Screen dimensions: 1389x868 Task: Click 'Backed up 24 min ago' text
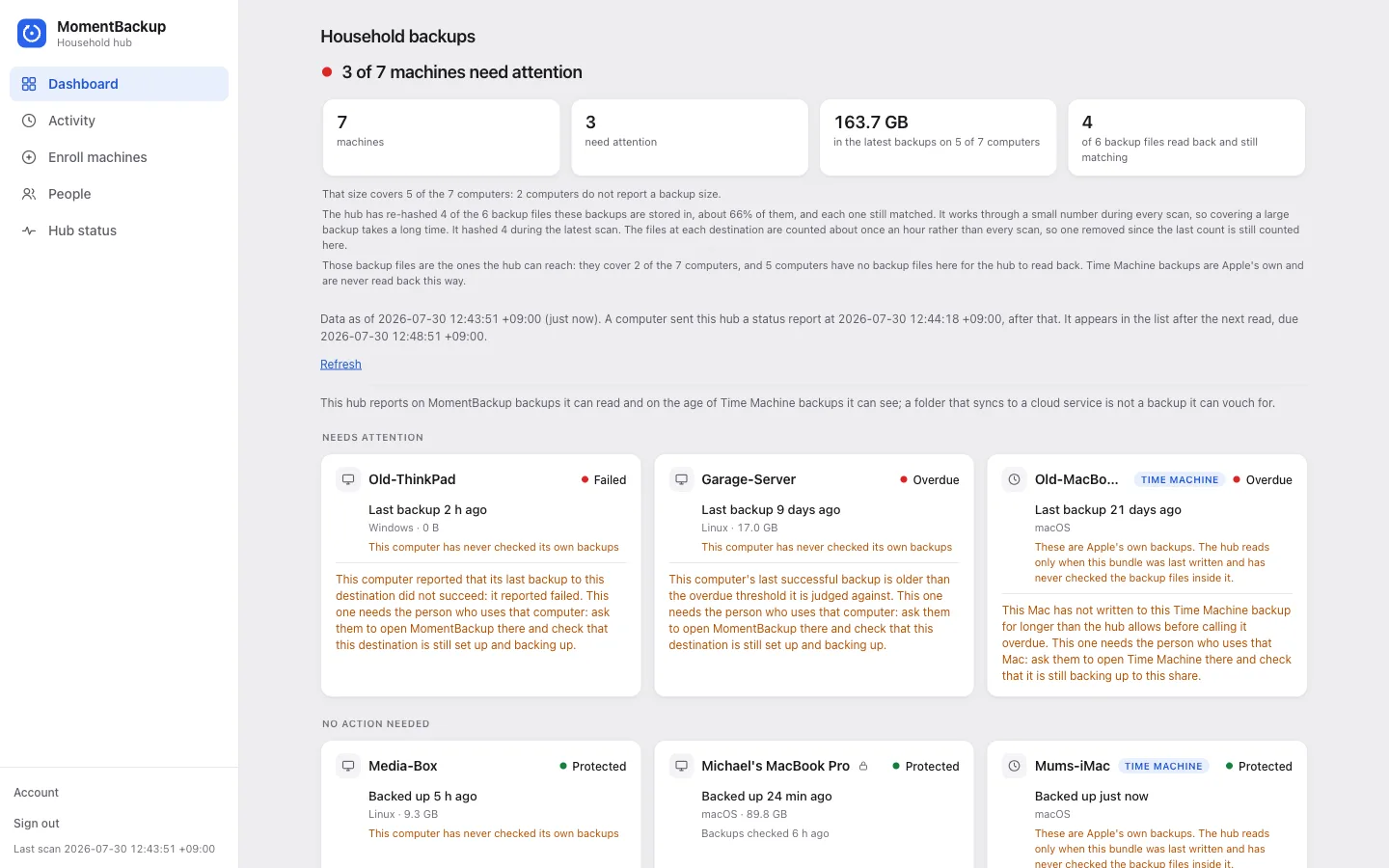point(766,796)
